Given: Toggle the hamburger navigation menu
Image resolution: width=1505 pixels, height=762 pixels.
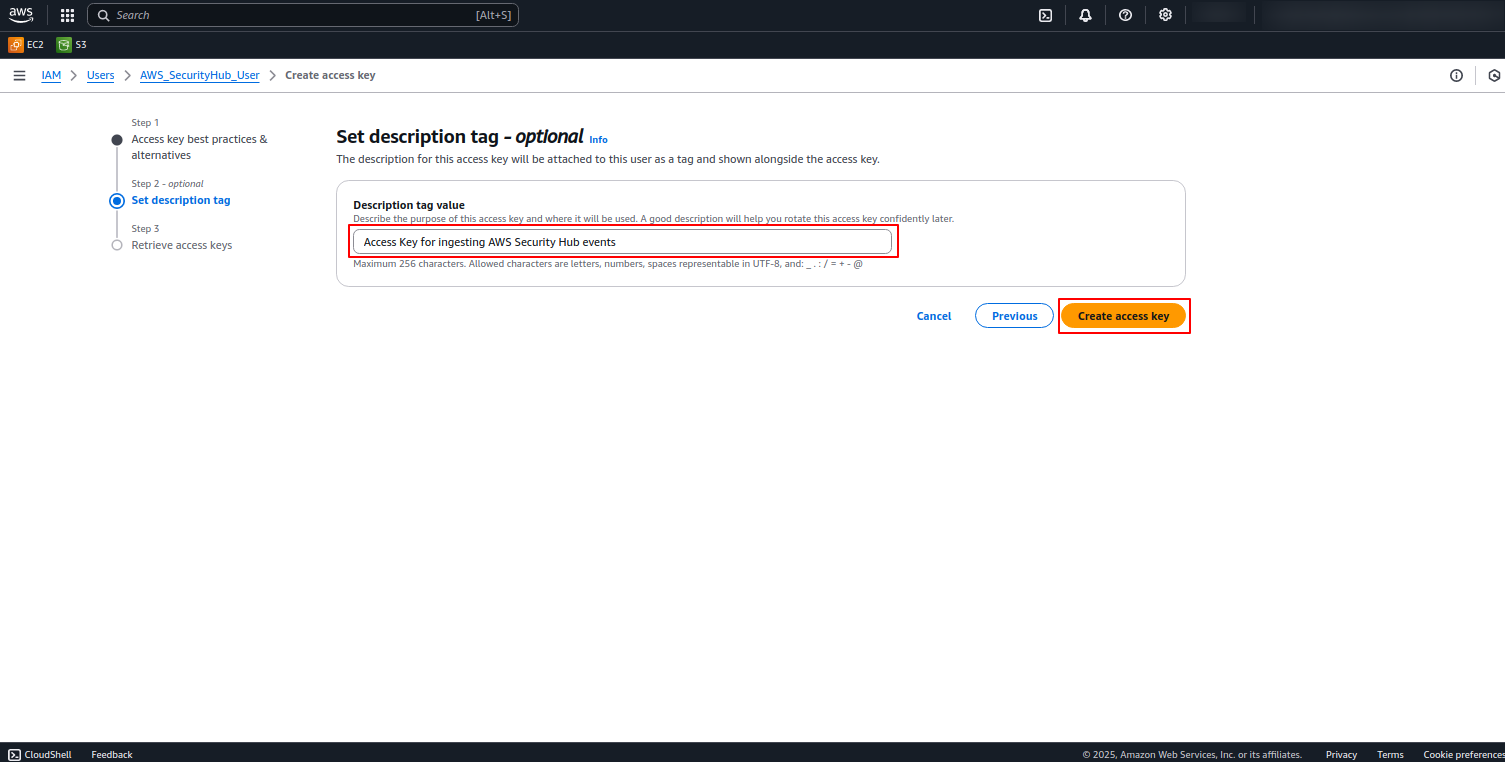Looking at the screenshot, I should 19,75.
